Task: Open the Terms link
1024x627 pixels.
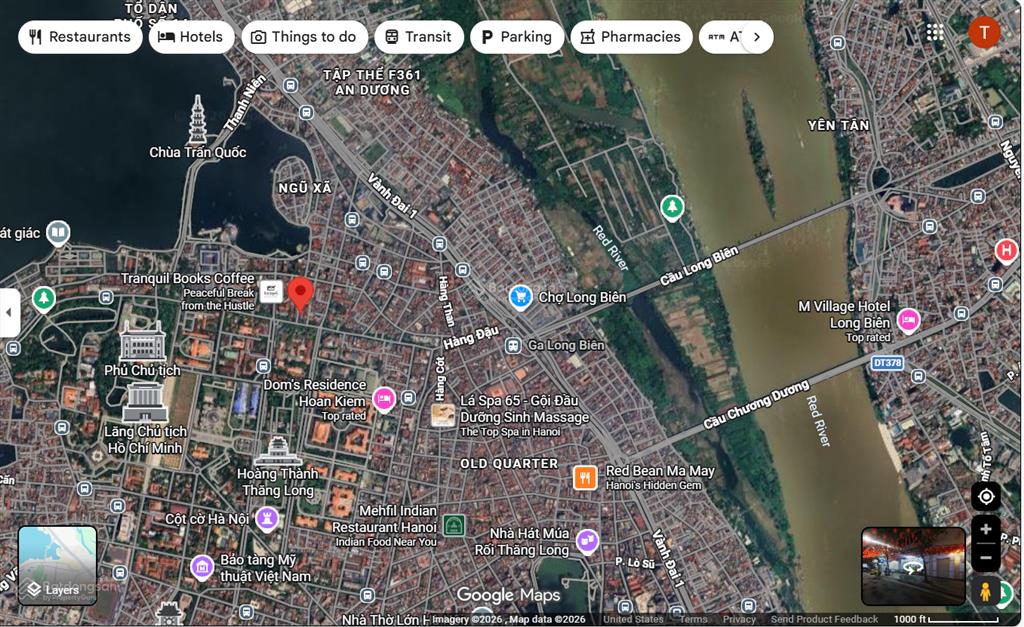Action: (693, 619)
